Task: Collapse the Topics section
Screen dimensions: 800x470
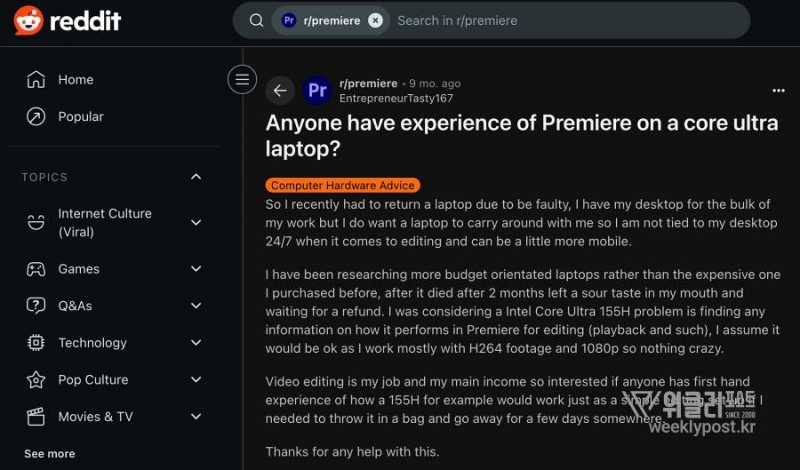Action: 196,177
